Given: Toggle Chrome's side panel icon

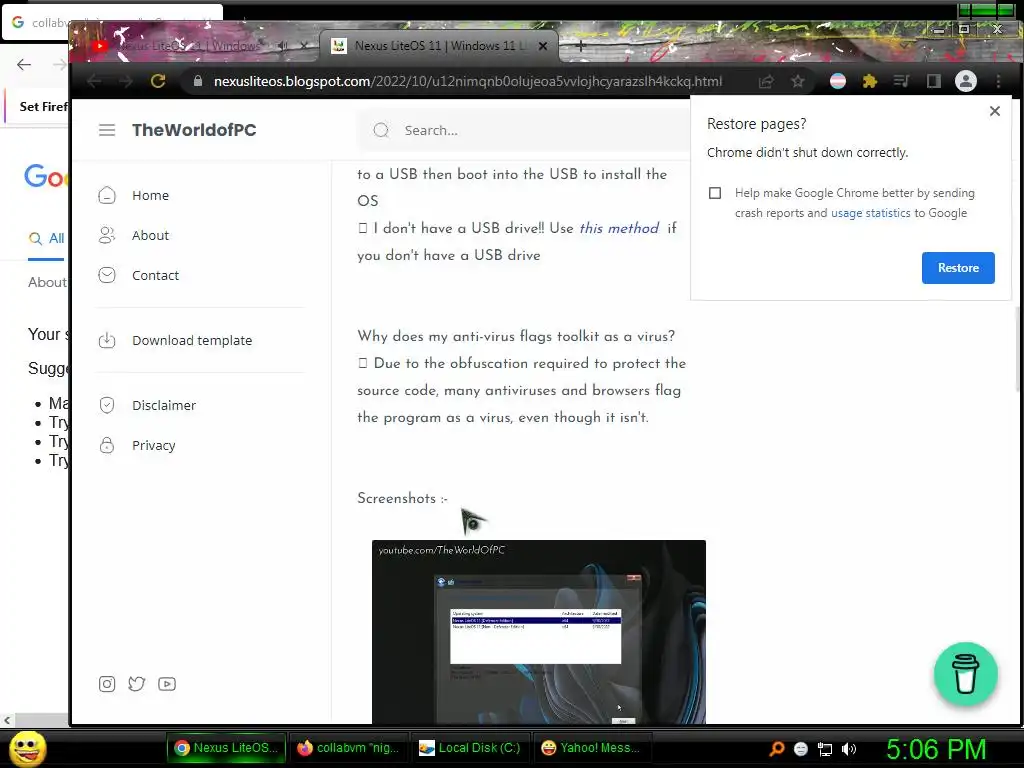Looking at the screenshot, I should tap(933, 81).
